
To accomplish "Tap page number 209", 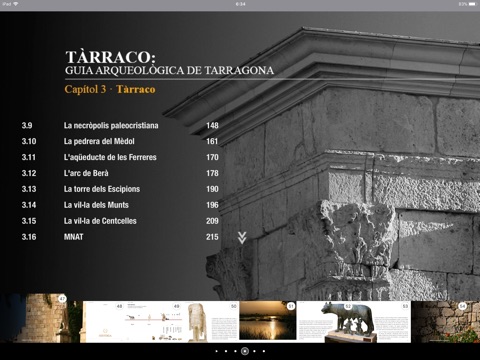I will tap(212, 221).
